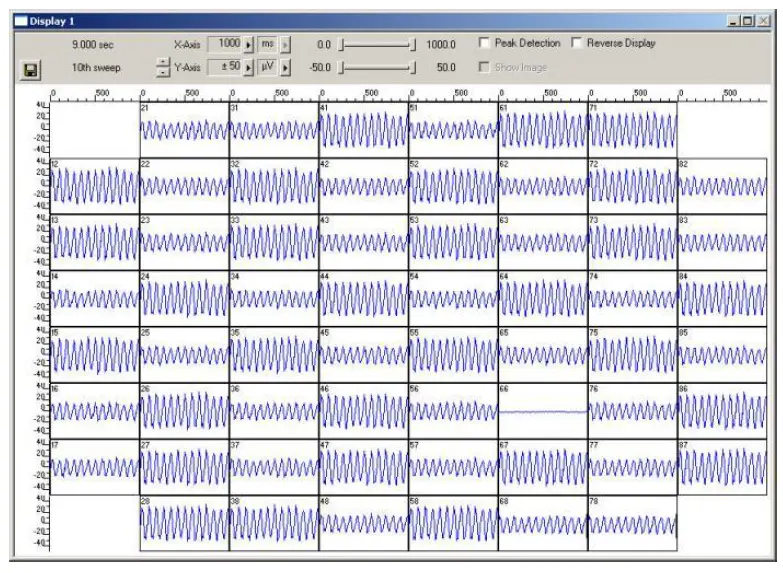Image resolution: width=783 pixels, height=573 pixels.
Task: Select the channel 36 trace panel
Action: point(274,411)
